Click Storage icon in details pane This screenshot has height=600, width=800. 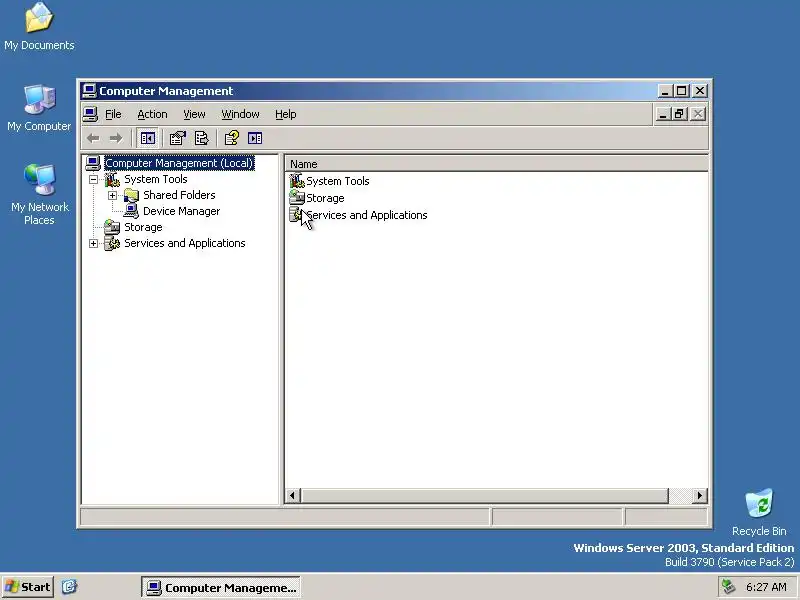pyautogui.click(x=297, y=198)
